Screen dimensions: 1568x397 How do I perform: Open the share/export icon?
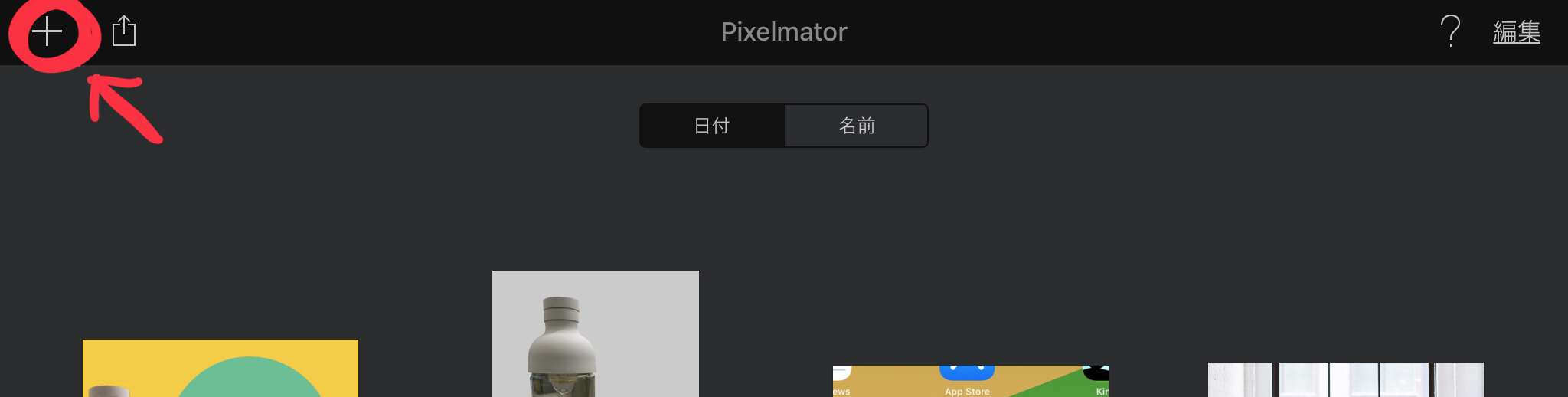[124, 31]
